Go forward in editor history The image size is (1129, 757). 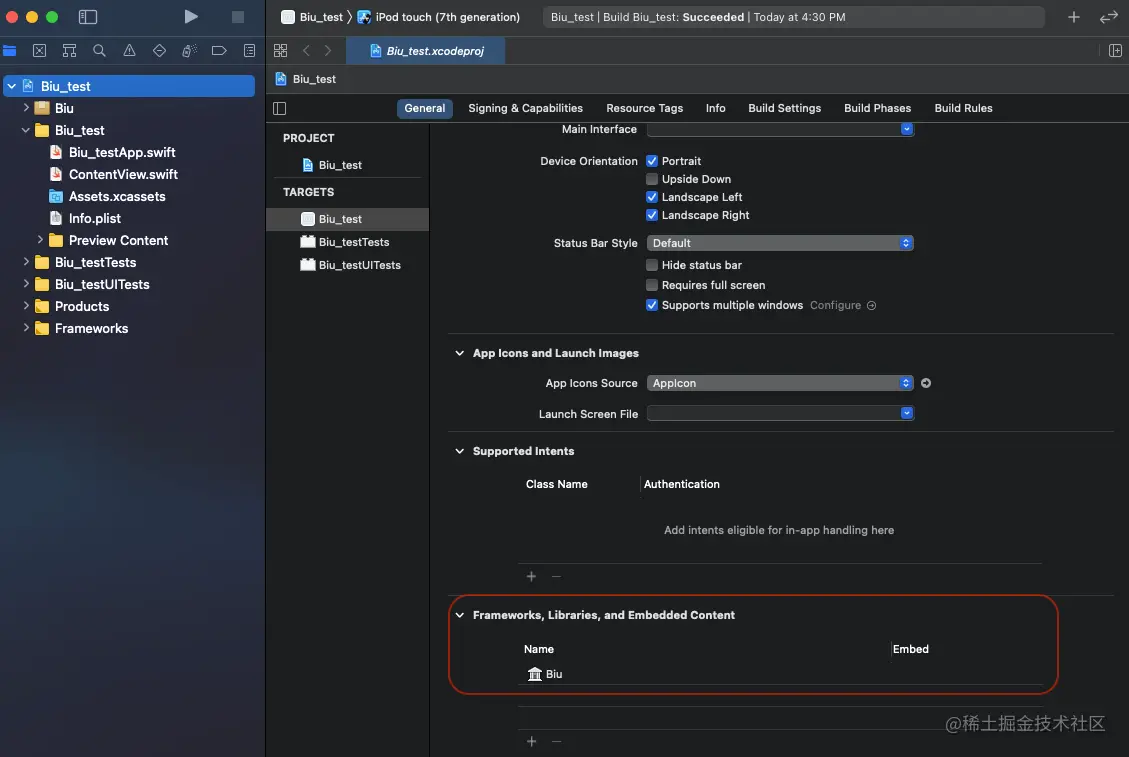[x=328, y=50]
